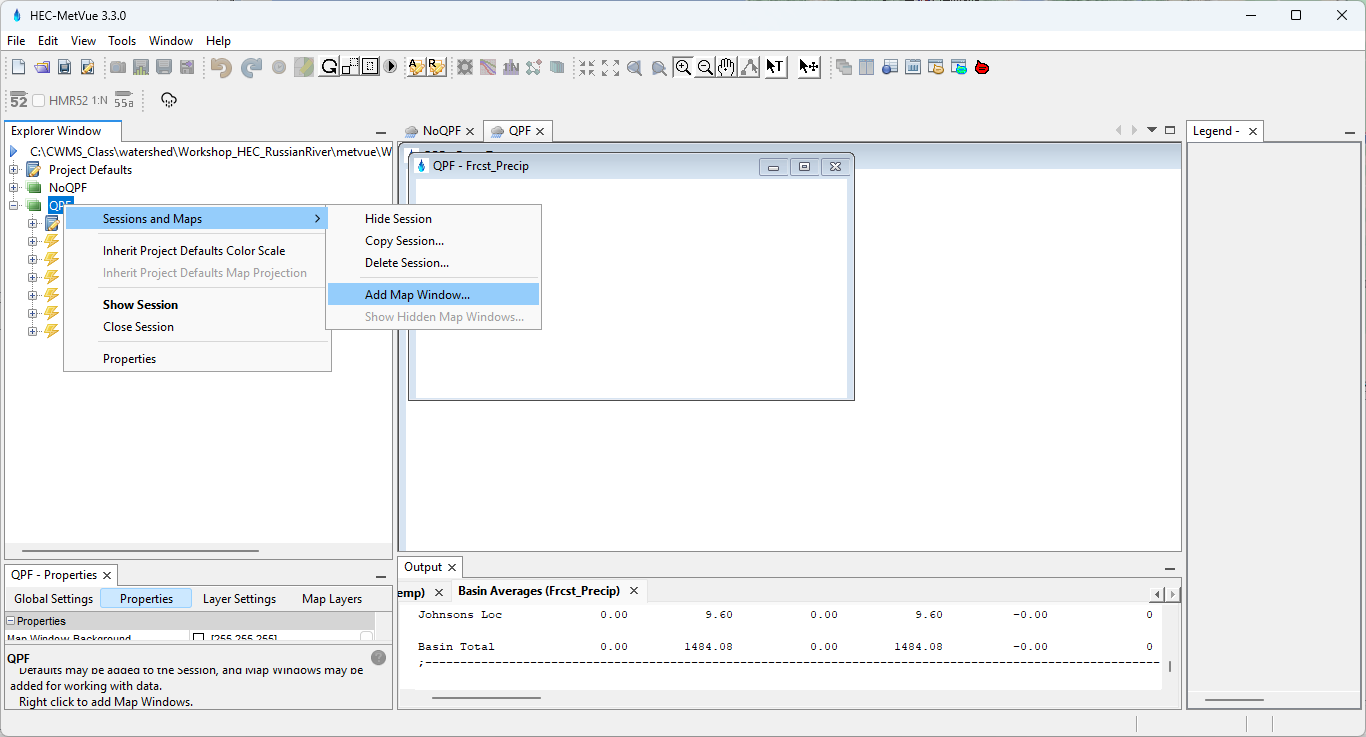Collapse the Properties section in panel
Screen dimensions: 1366x737
click(11, 621)
